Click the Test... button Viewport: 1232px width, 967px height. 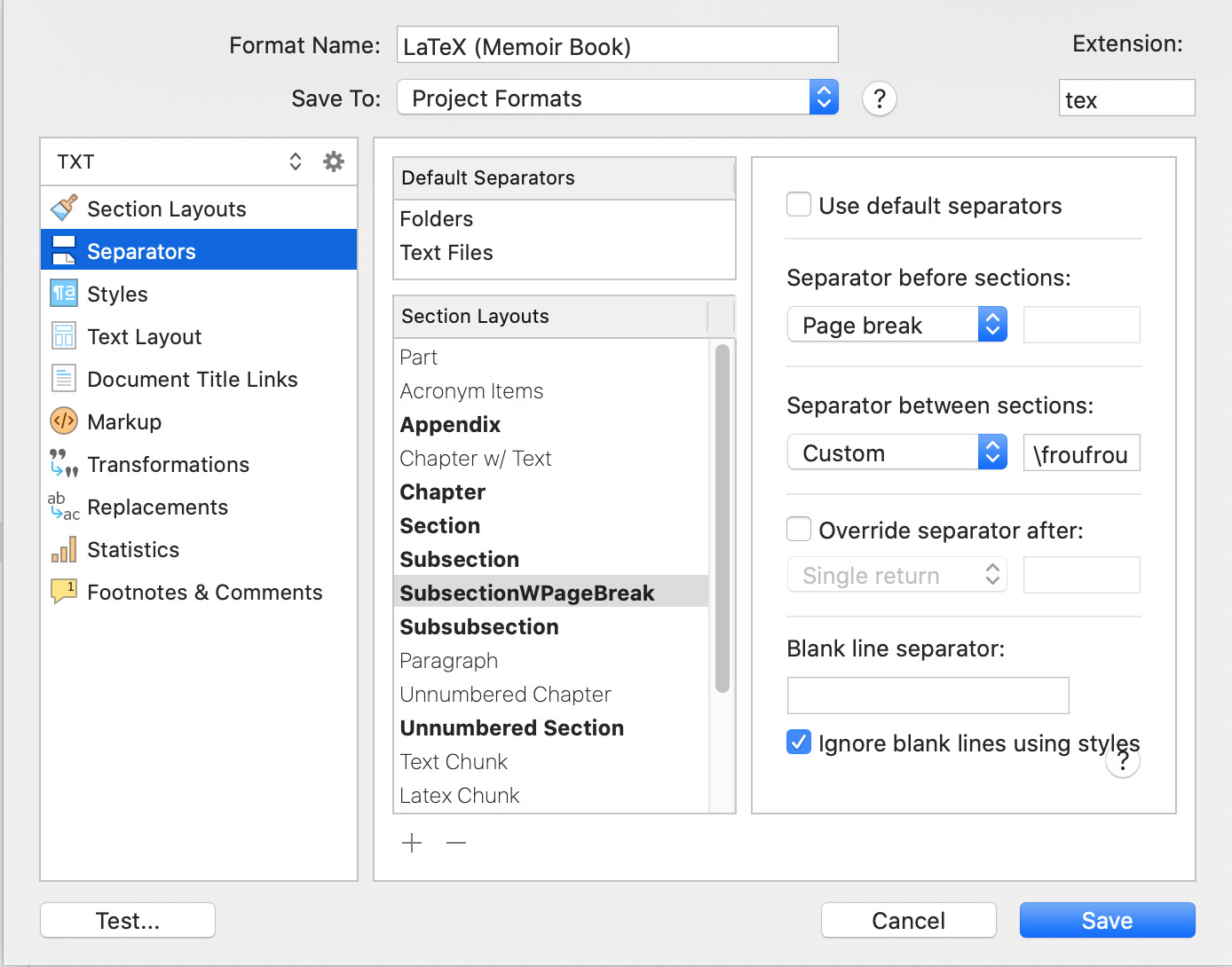(x=128, y=920)
